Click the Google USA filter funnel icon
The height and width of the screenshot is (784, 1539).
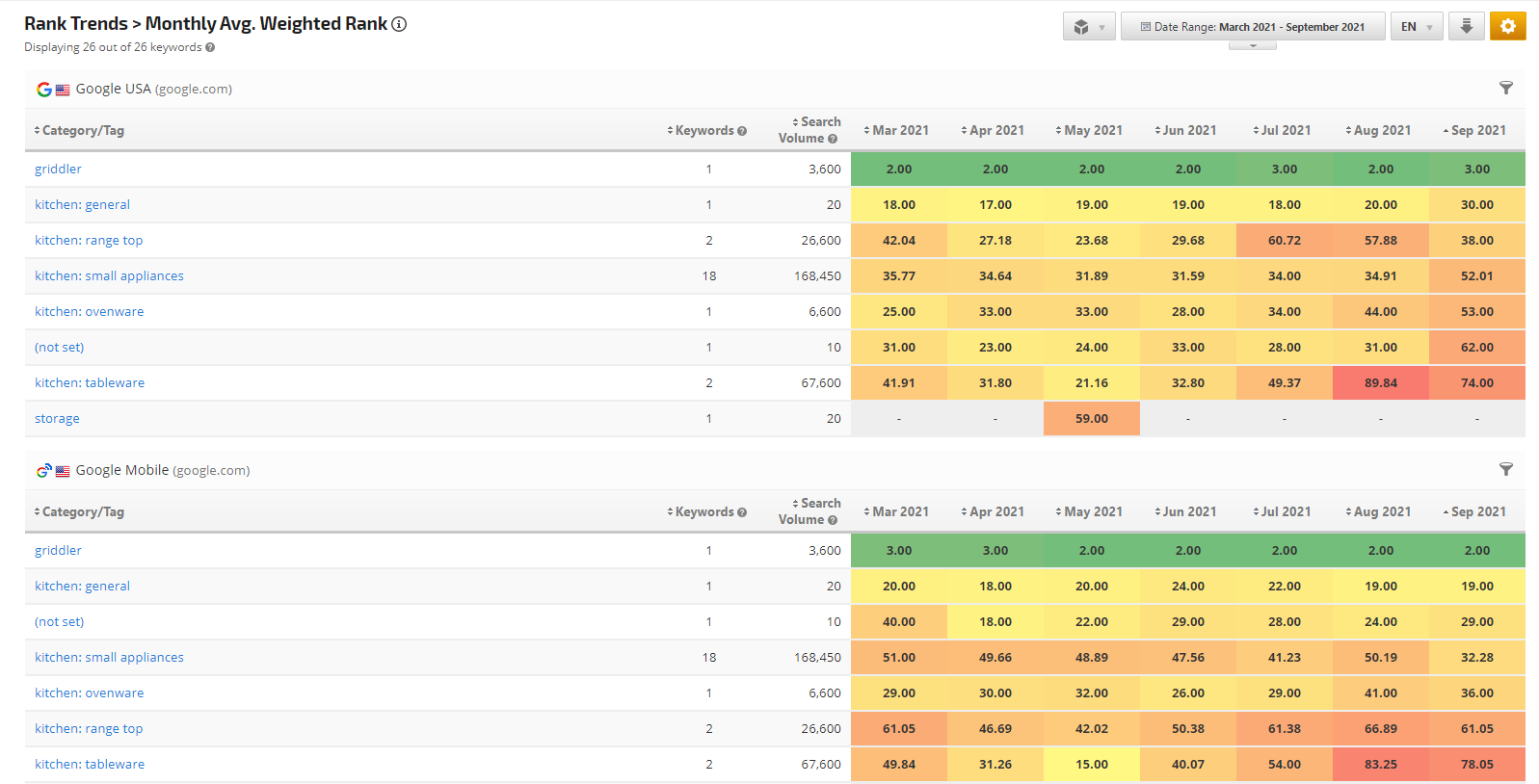1505,89
